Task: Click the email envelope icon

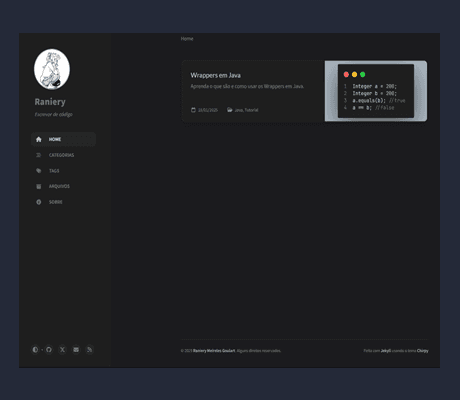Action: pos(76,350)
